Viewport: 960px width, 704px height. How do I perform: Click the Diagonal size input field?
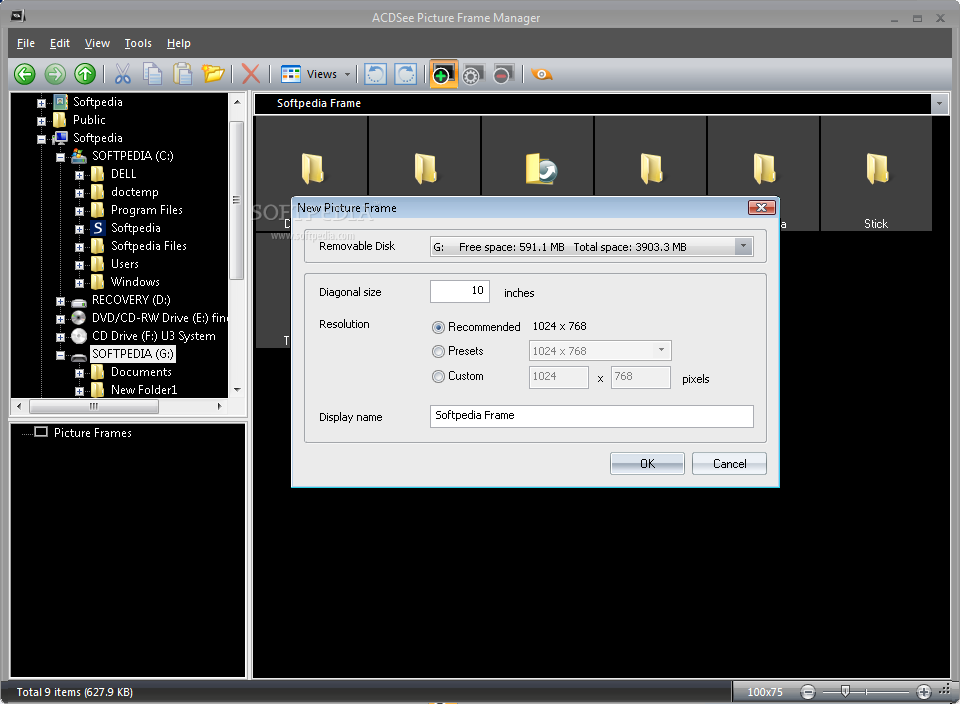[460, 291]
